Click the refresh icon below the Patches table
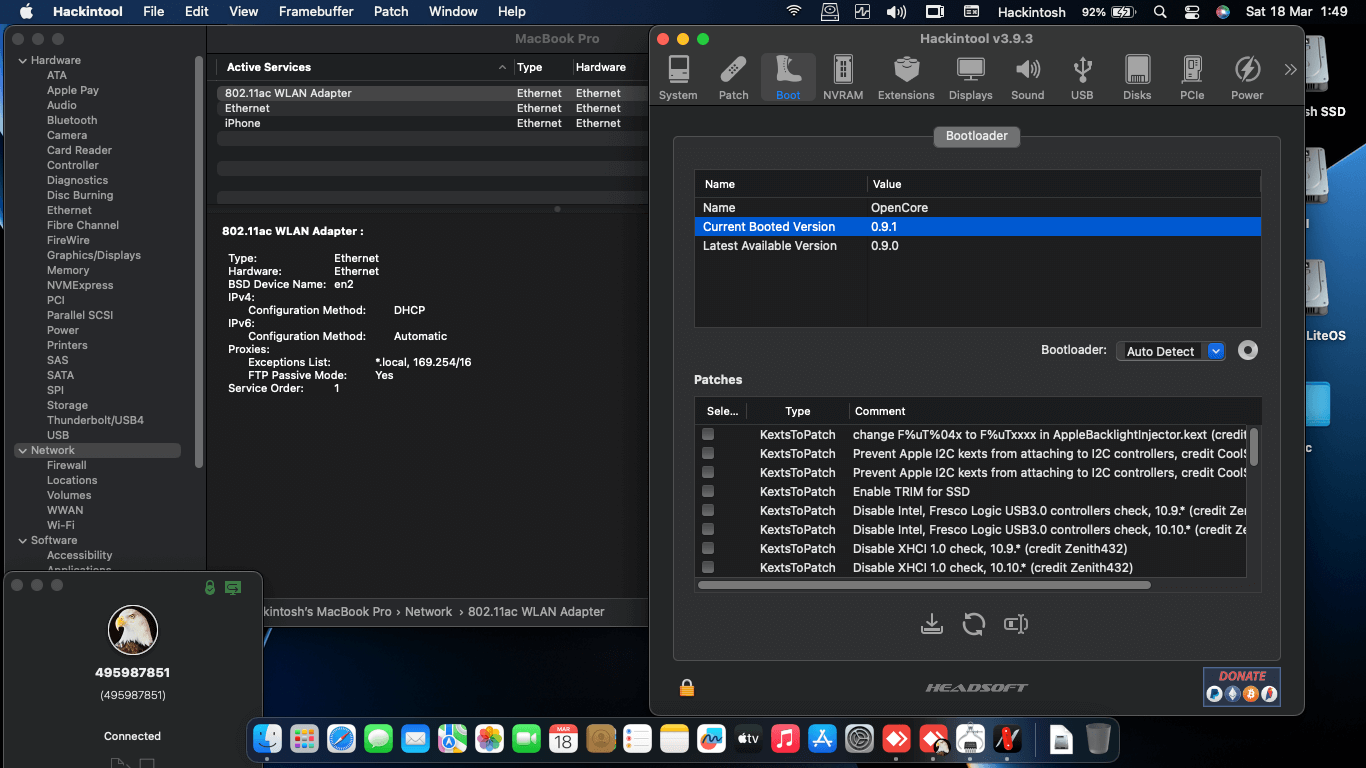The height and width of the screenshot is (768, 1366). click(x=974, y=624)
